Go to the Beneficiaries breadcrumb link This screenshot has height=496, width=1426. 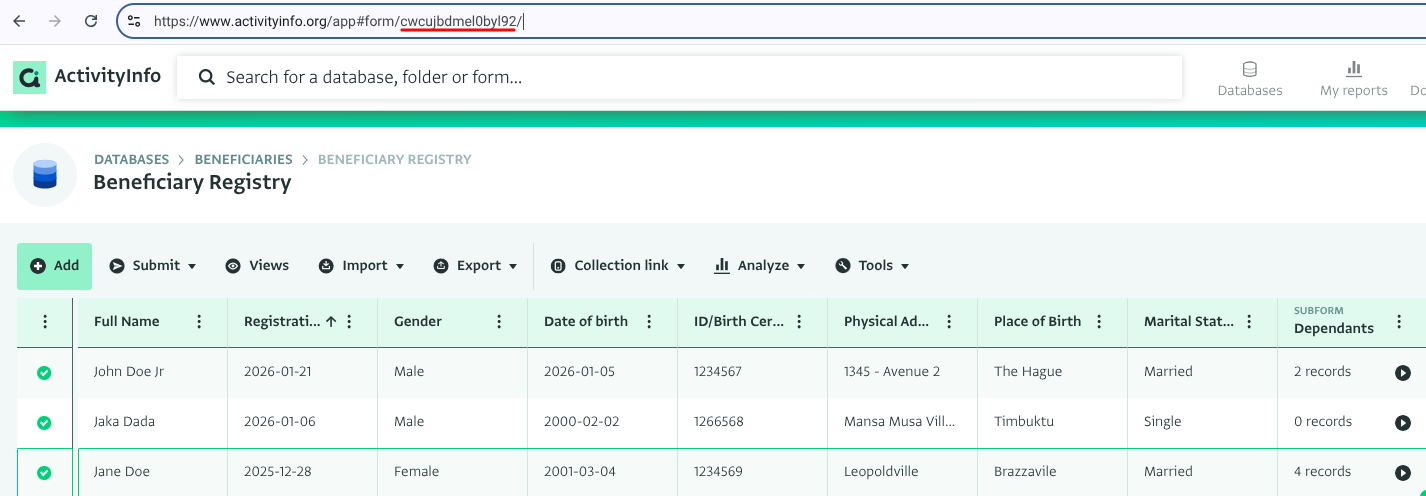point(243,159)
